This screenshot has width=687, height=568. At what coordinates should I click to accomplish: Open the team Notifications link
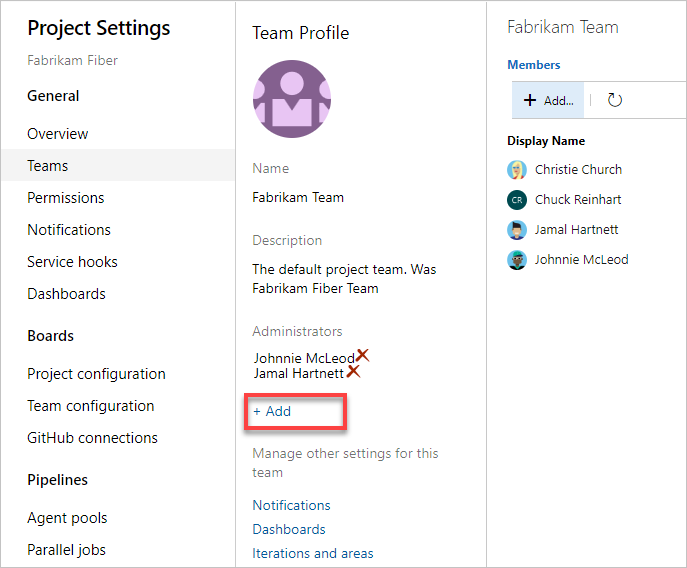click(291, 505)
